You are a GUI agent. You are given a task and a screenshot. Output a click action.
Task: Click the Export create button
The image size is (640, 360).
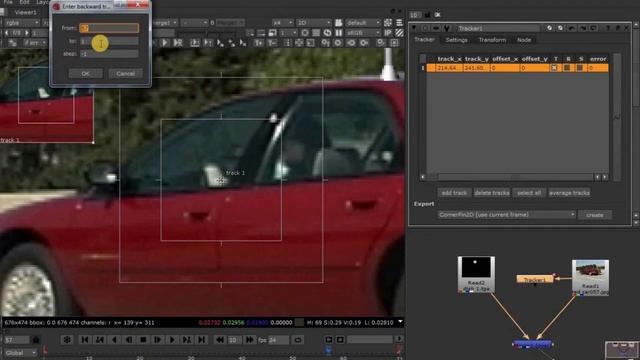[595, 215]
